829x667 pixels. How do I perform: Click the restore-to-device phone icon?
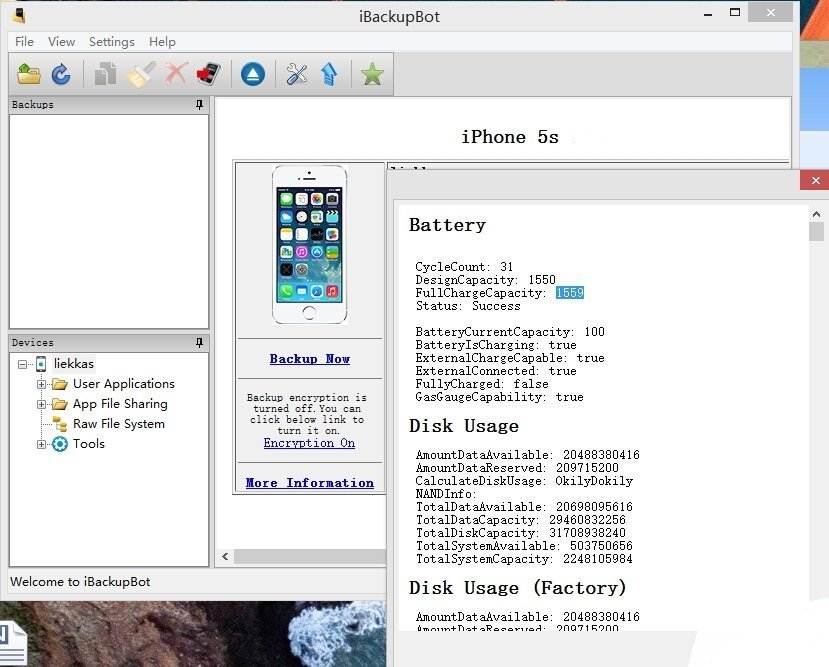[x=208, y=74]
